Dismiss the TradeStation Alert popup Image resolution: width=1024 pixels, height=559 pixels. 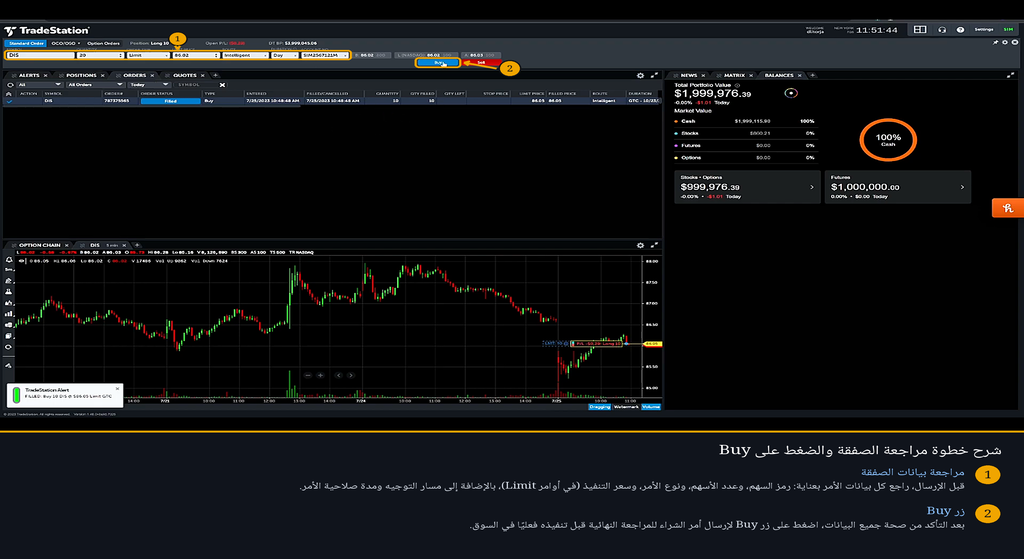[x=118, y=389]
